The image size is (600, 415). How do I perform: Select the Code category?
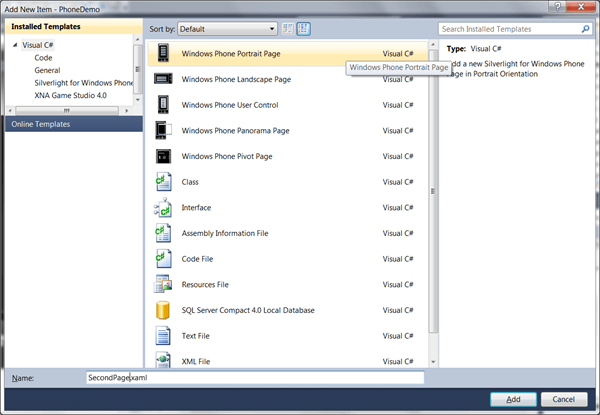coord(43,58)
